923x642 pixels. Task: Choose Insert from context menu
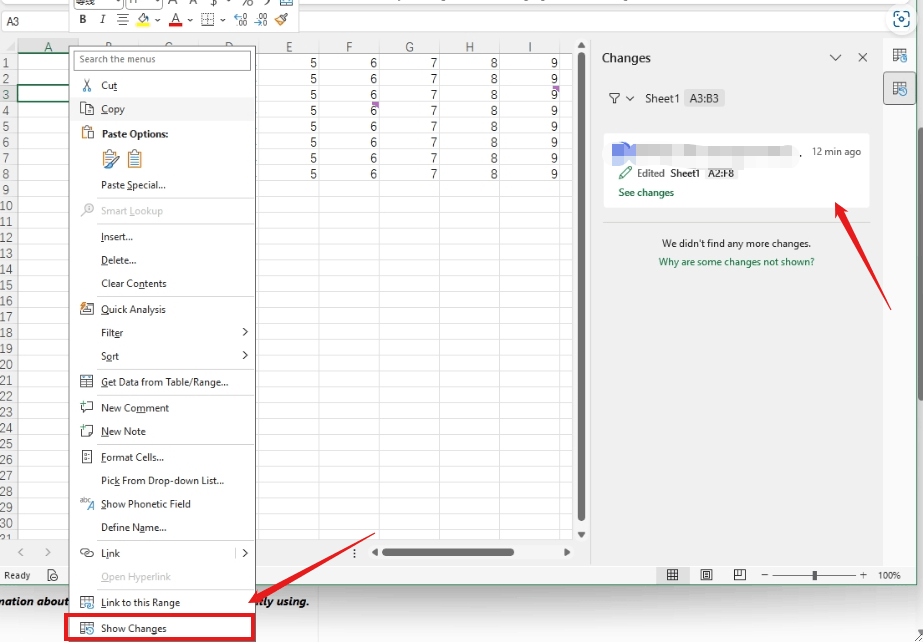pyautogui.click(x=162, y=237)
